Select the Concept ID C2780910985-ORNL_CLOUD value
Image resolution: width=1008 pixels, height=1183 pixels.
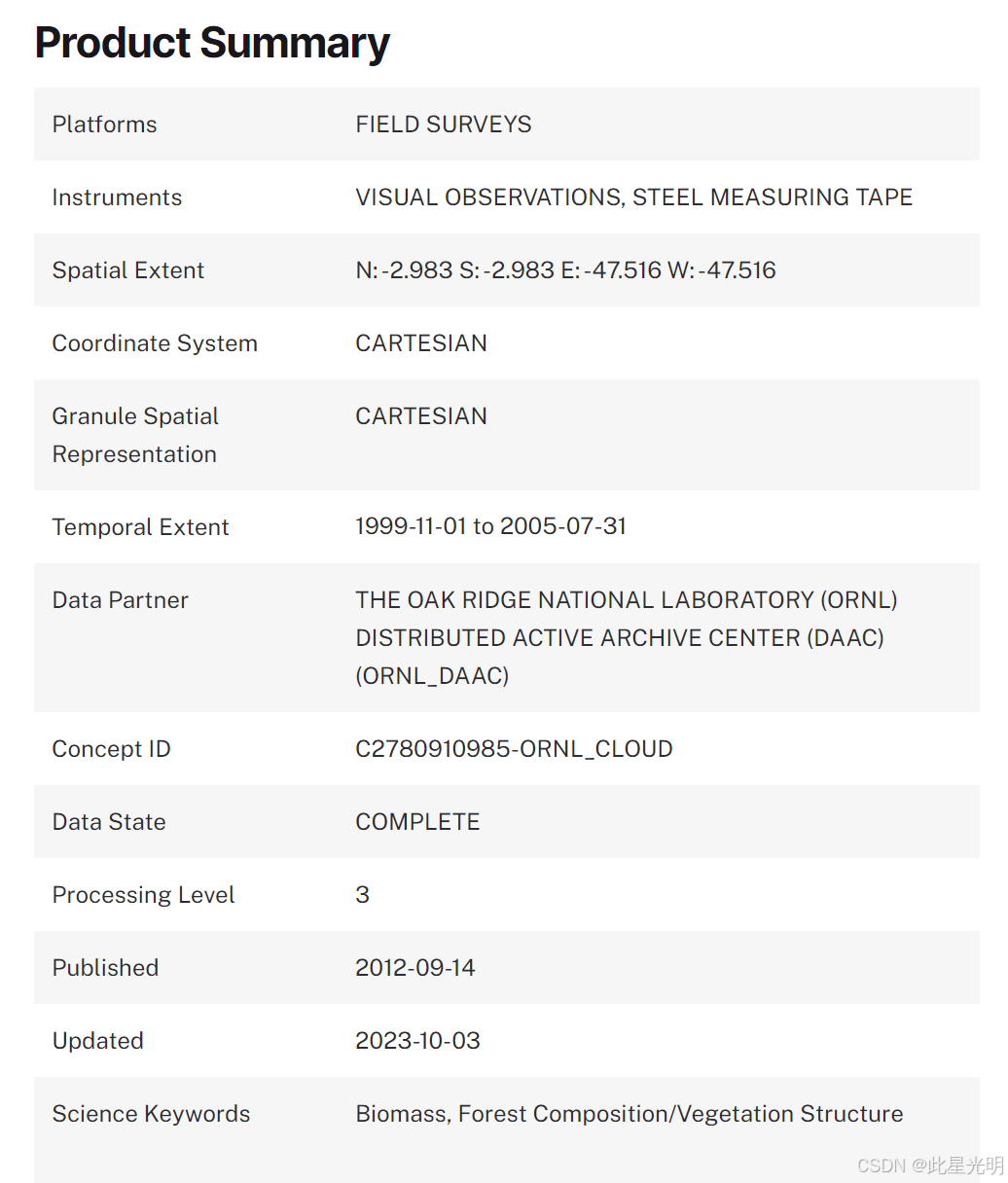pyautogui.click(x=514, y=749)
